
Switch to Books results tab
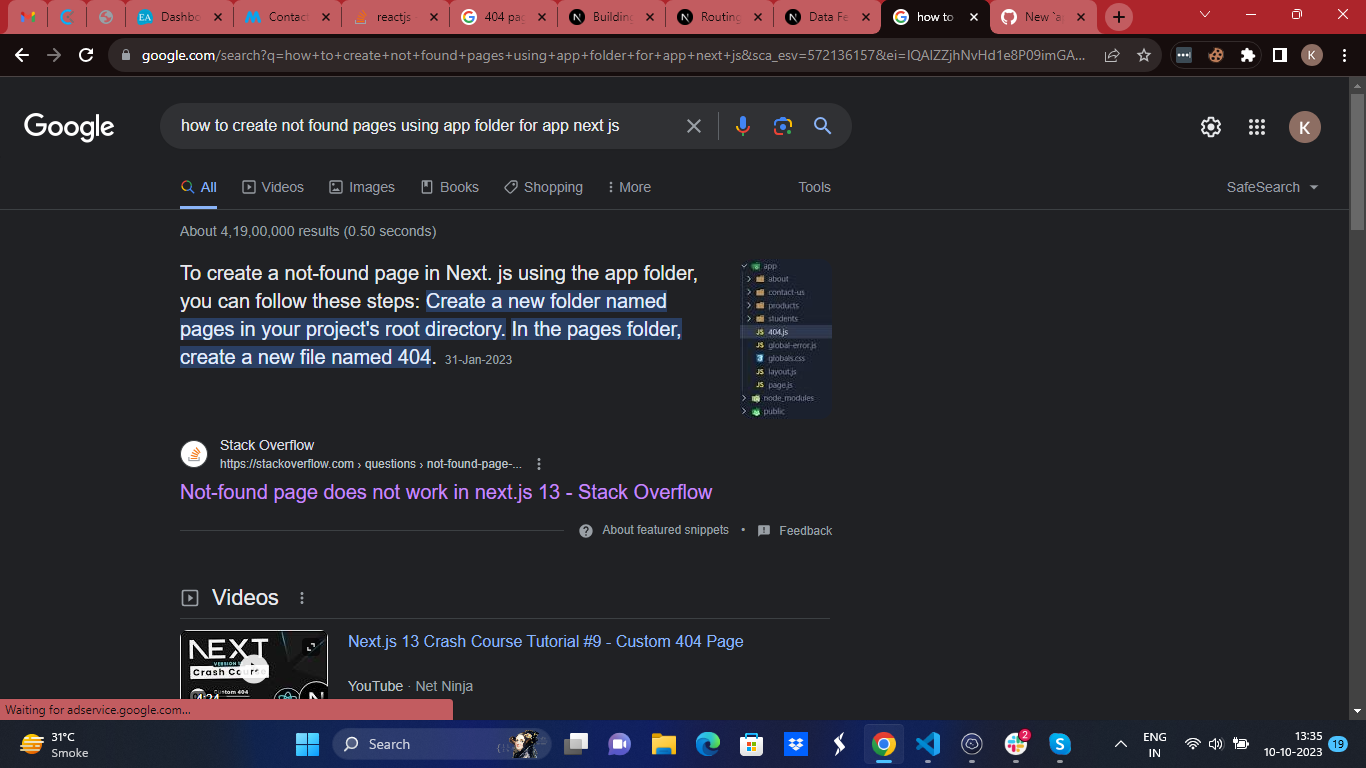(449, 187)
